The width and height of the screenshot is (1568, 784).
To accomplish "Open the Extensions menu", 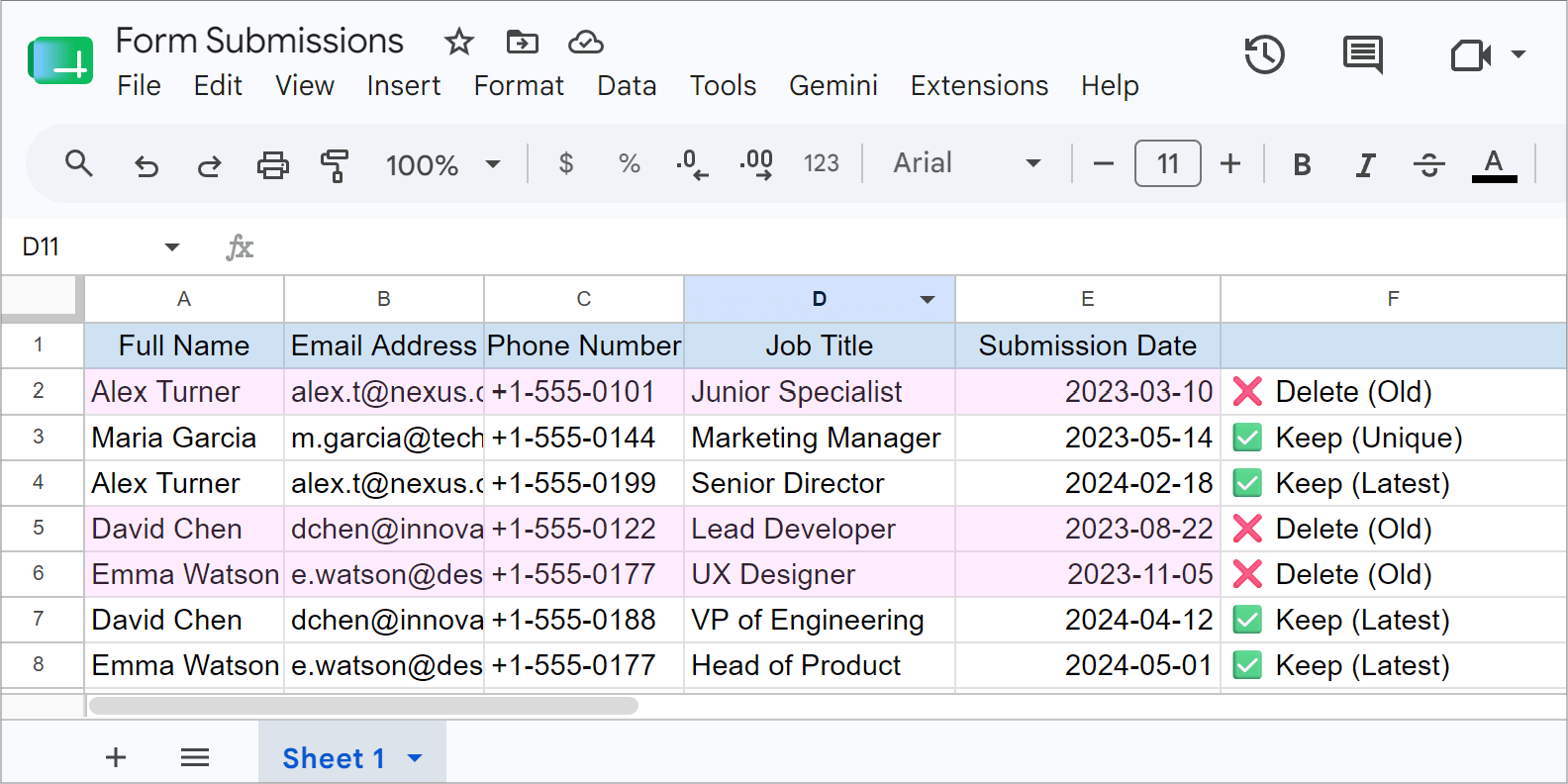I will click(979, 86).
